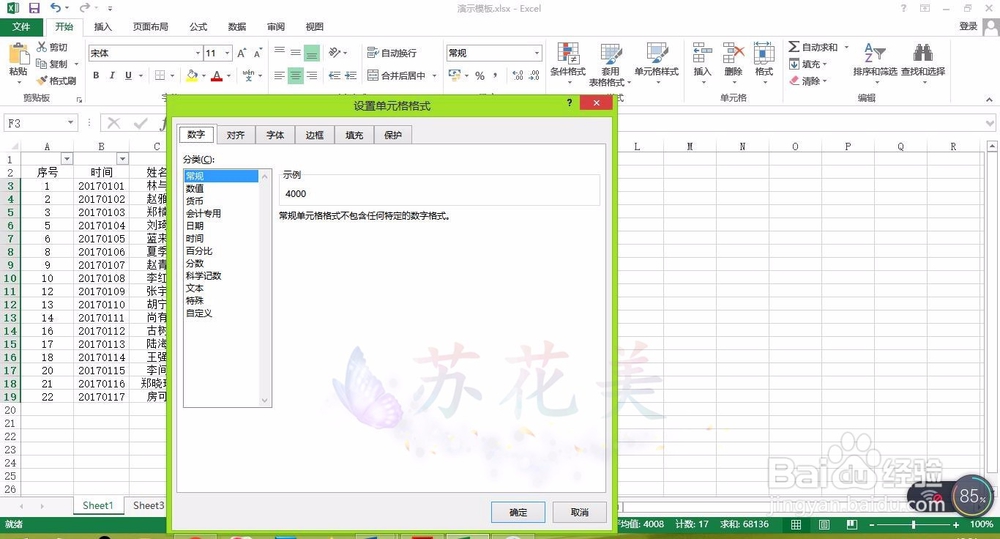Open the orientation text angle icon
1000x539 pixels.
335,52
